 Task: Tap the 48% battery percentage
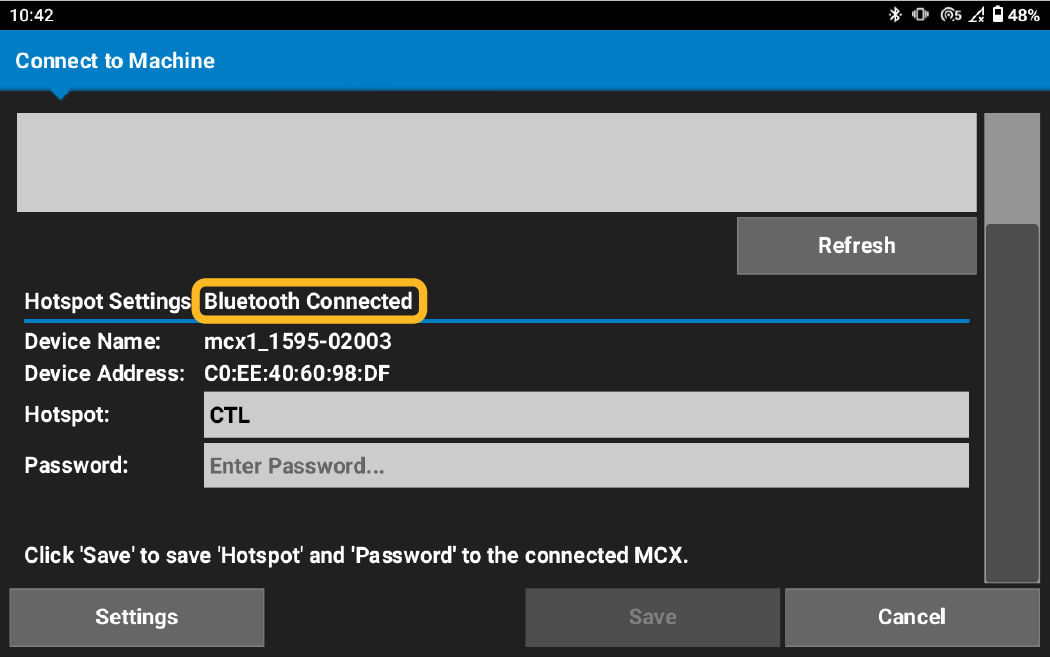tap(1023, 15)
